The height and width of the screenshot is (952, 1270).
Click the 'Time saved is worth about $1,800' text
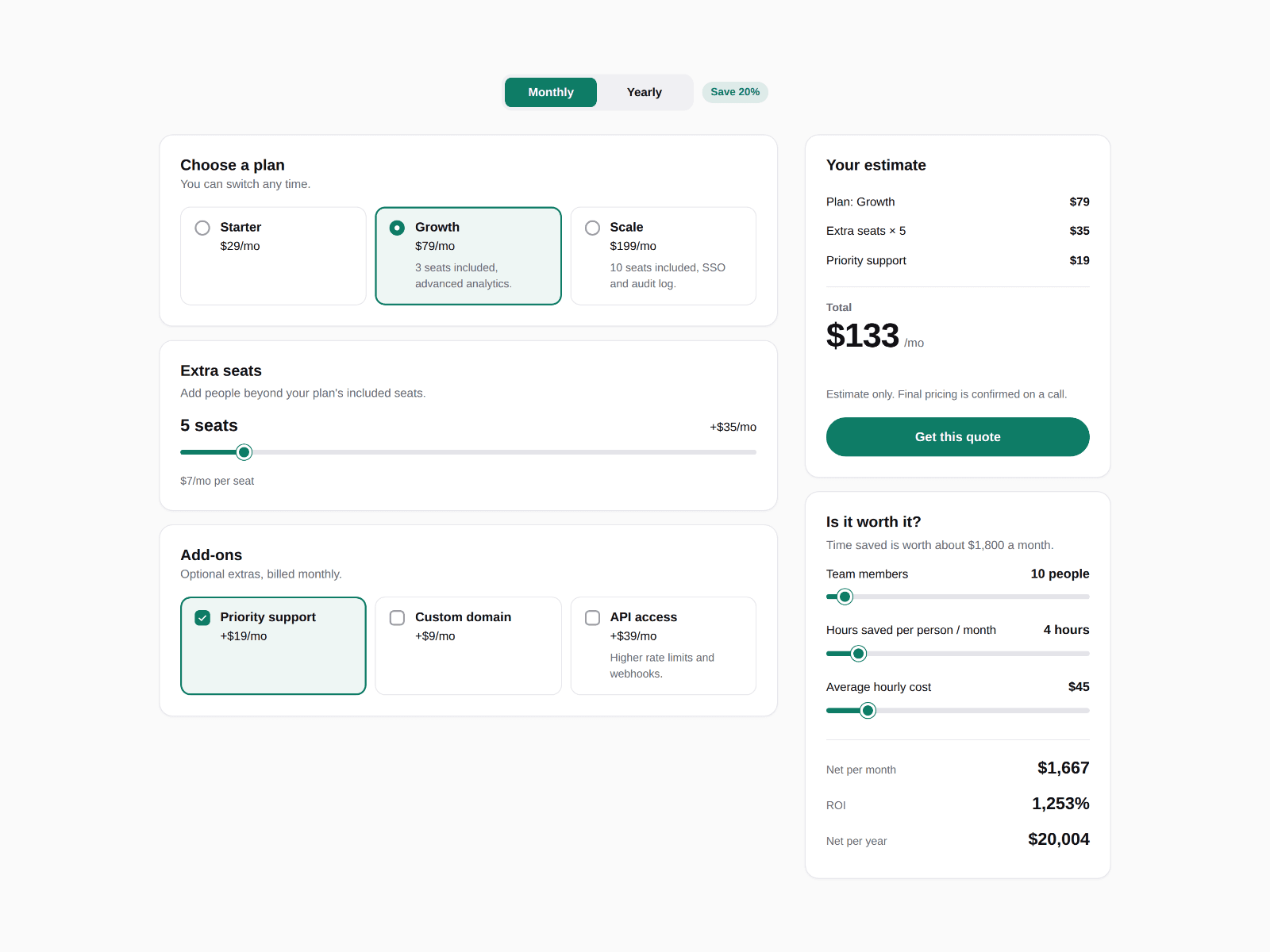940,545
